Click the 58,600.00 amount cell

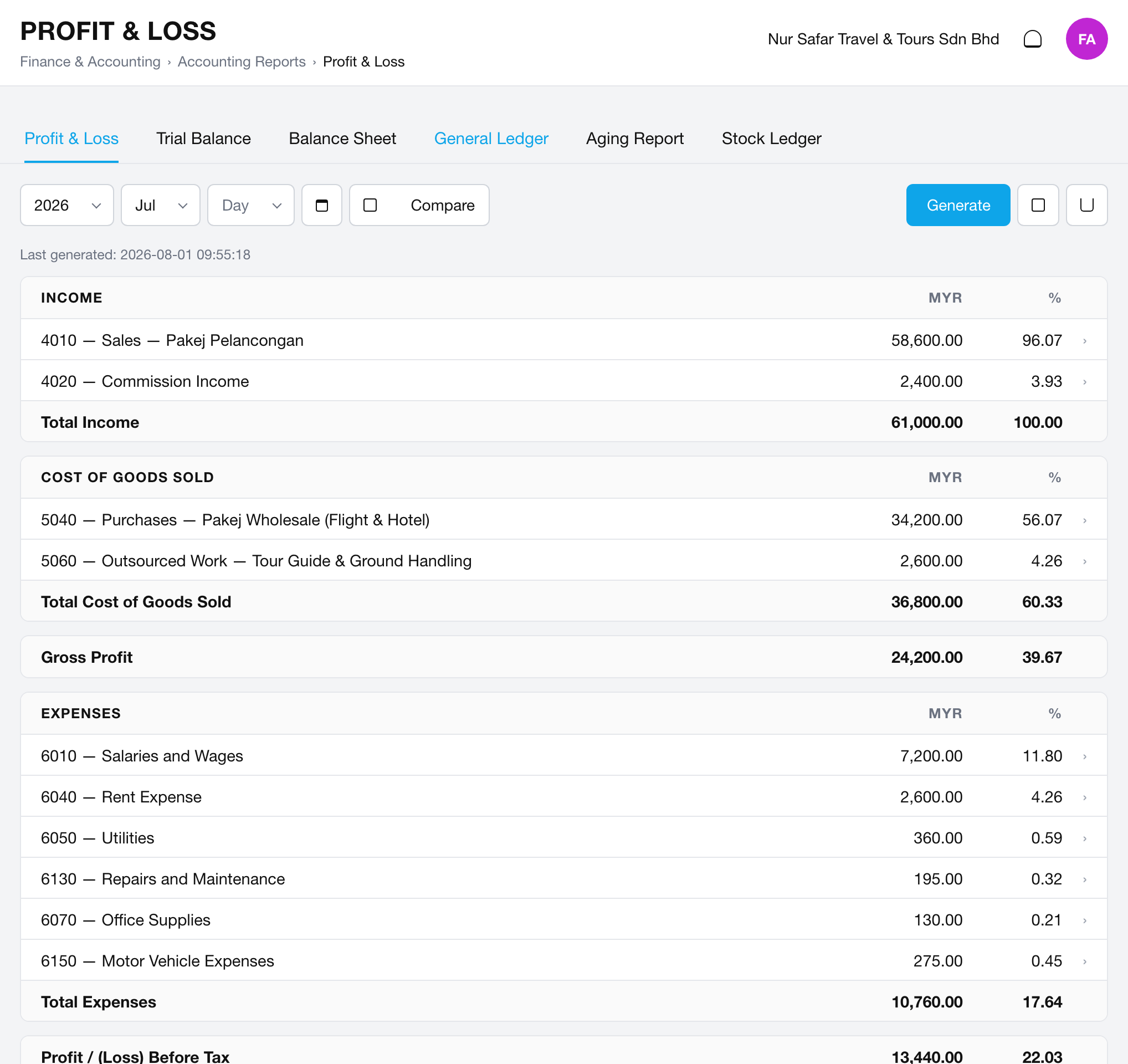coord(926,340)
